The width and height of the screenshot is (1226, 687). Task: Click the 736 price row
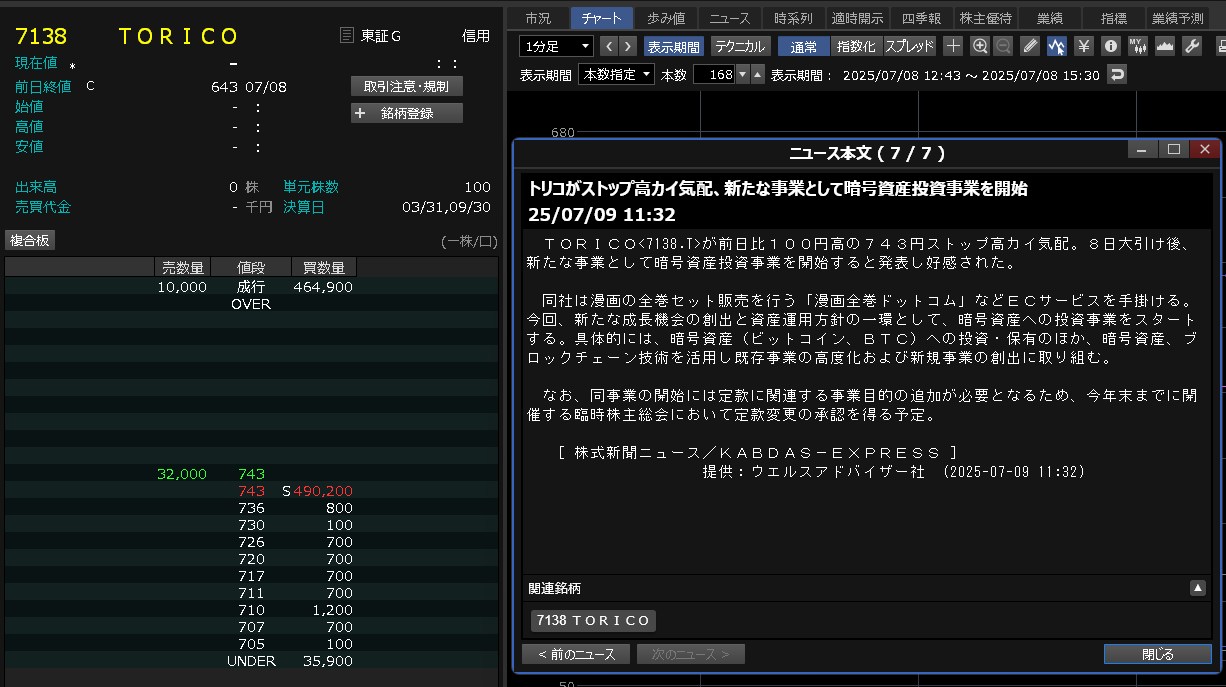point(251,508)
